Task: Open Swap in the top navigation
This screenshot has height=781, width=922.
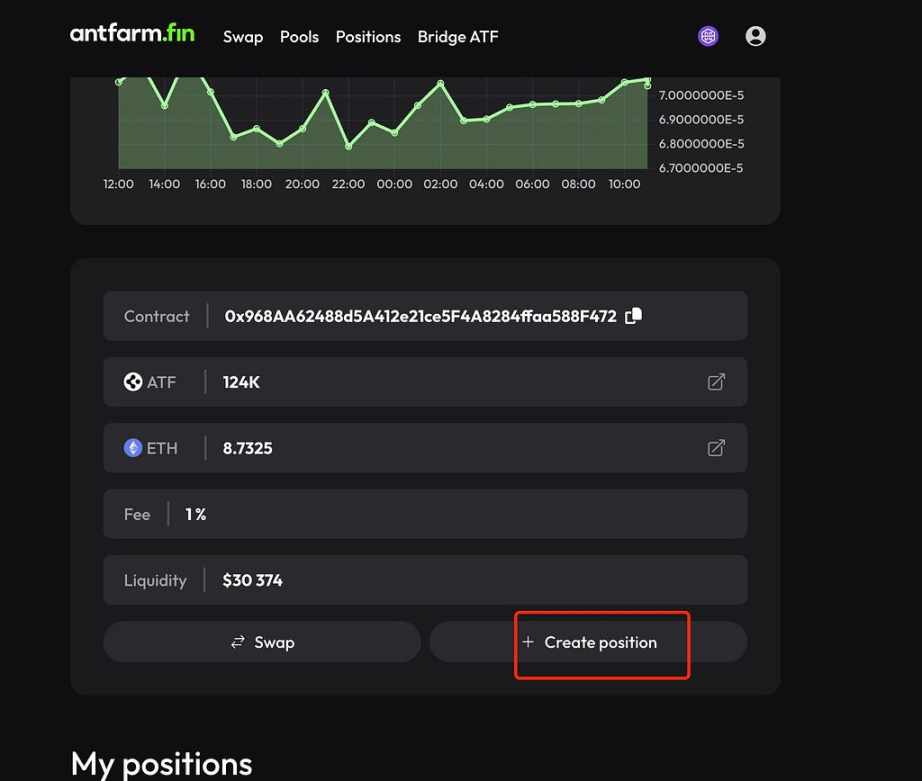Action: coord(242,37)
